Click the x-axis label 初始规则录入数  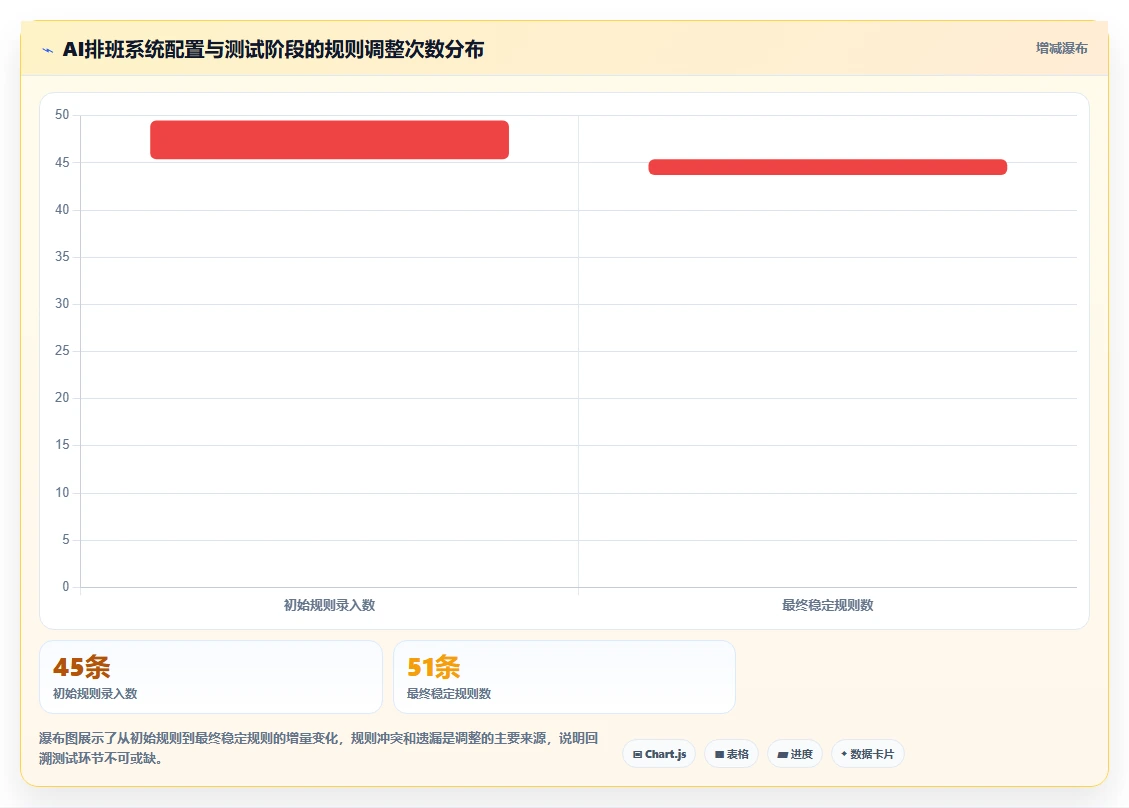tap(330, 605)
